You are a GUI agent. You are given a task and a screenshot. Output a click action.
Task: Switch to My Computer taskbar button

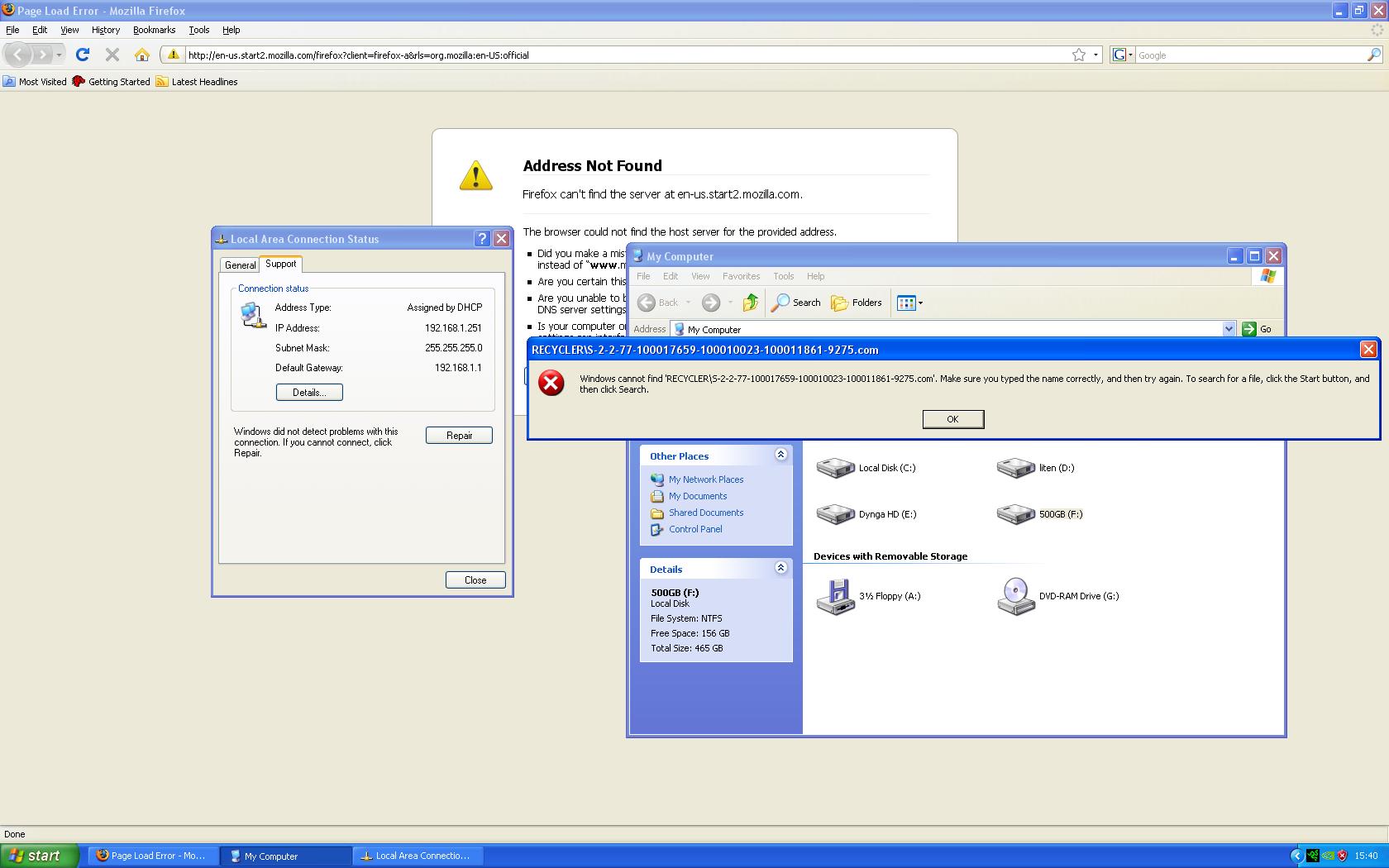click(x=285, y=856)
